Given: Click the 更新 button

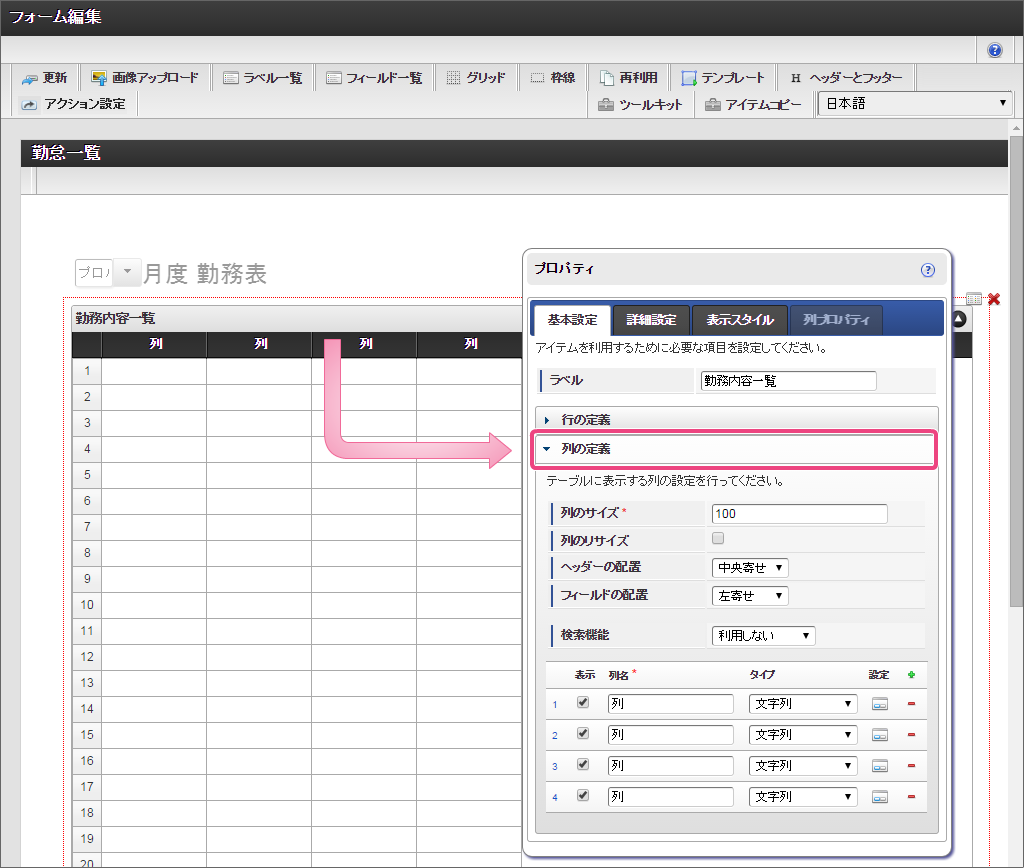Looking at the screenshot, I should click(45, 78).
